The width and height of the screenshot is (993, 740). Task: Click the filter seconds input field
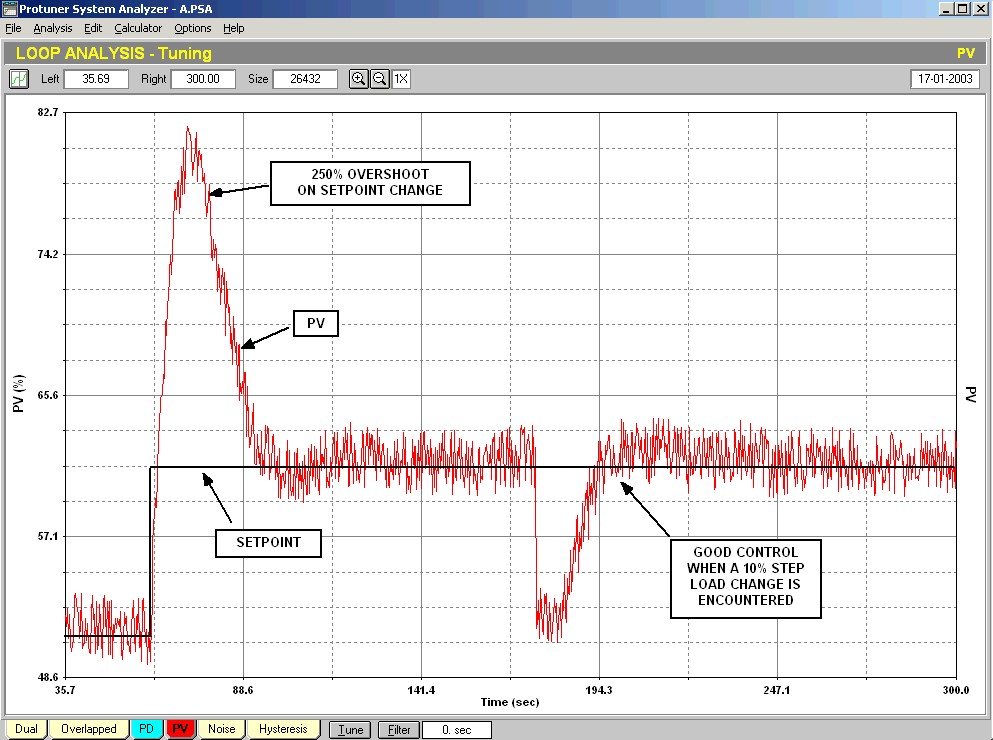[x=456, y=730]
